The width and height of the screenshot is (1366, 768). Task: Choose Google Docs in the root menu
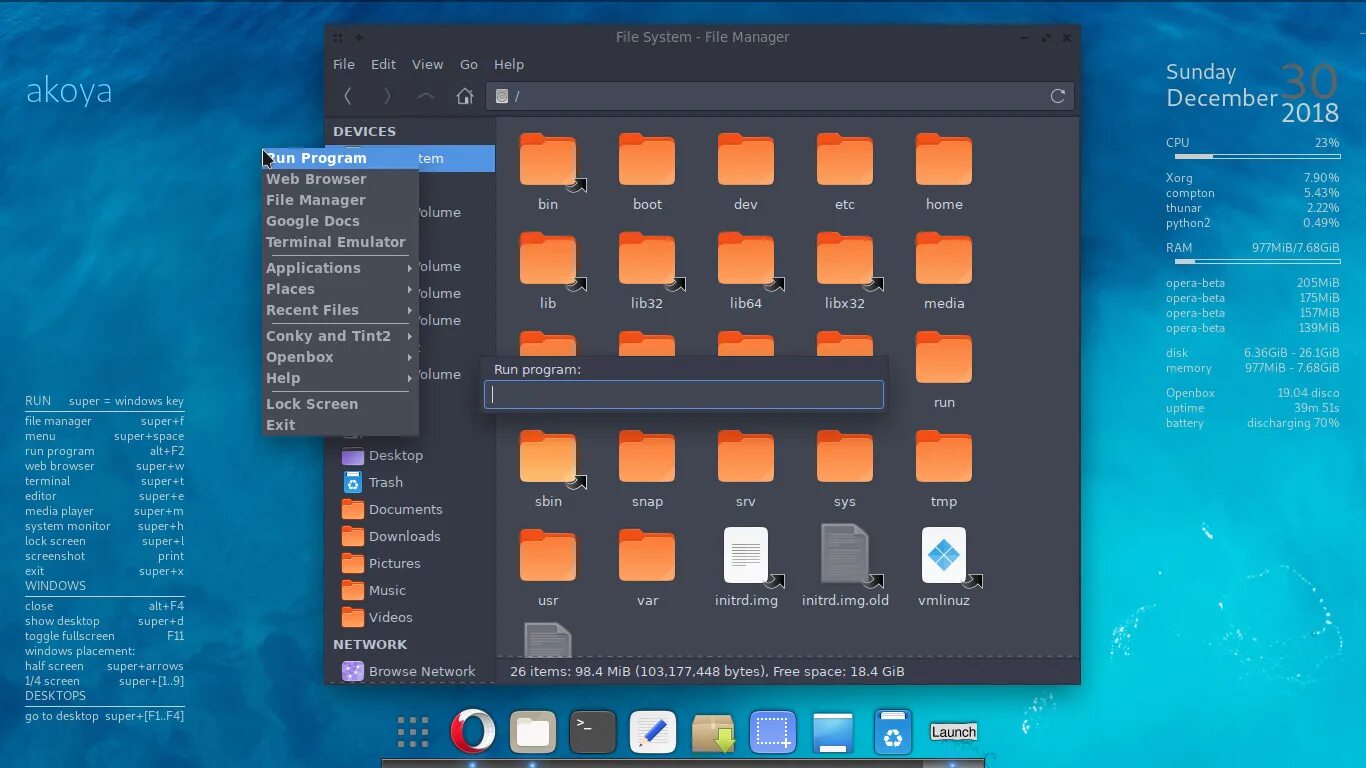(x=340, y=221)
